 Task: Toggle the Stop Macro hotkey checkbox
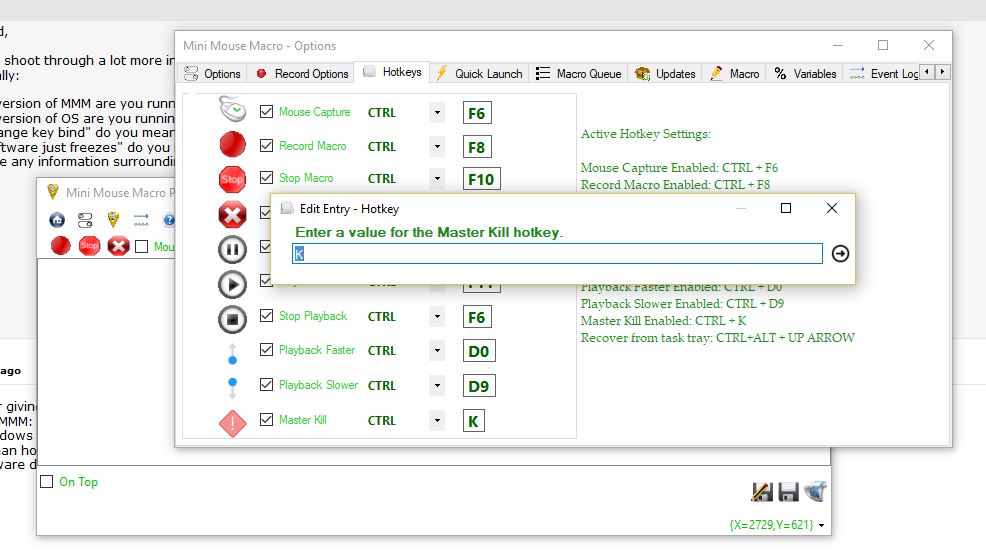[x=267, y=177]
